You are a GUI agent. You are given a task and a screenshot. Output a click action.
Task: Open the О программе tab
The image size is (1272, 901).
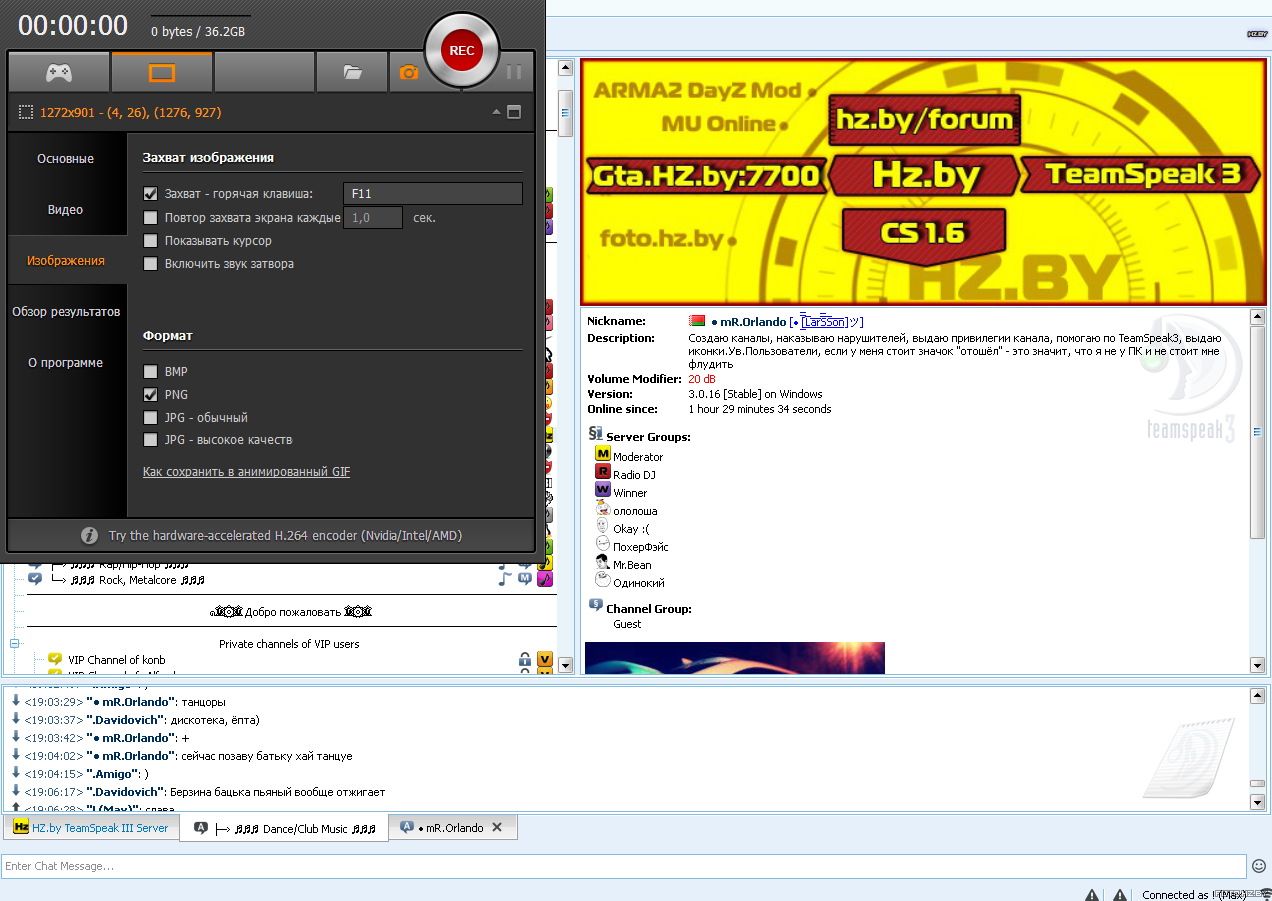click(66, 363)
